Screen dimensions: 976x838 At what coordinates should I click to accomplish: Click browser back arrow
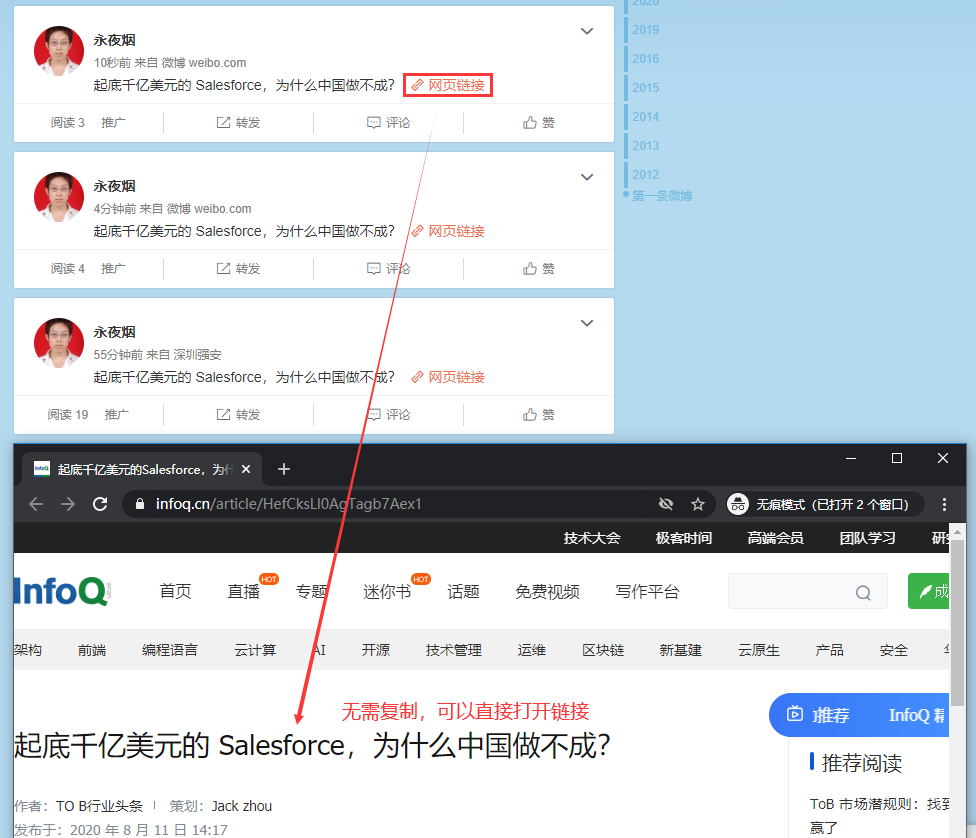tap(36, 504)
